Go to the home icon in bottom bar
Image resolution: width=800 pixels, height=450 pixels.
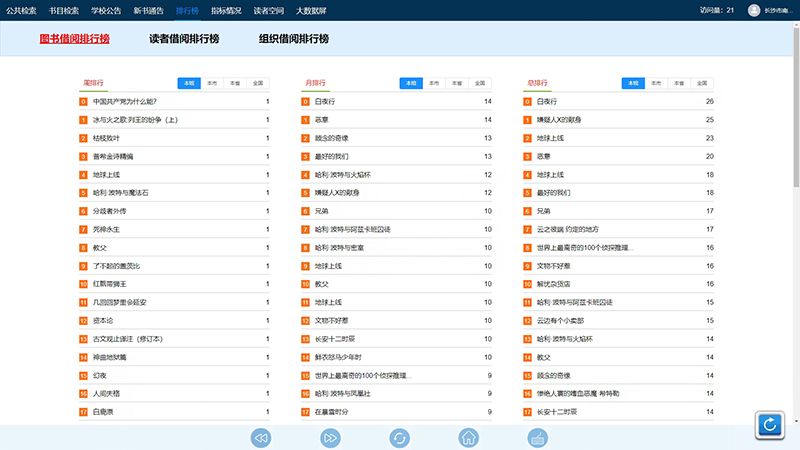click(x=468, y=438)
